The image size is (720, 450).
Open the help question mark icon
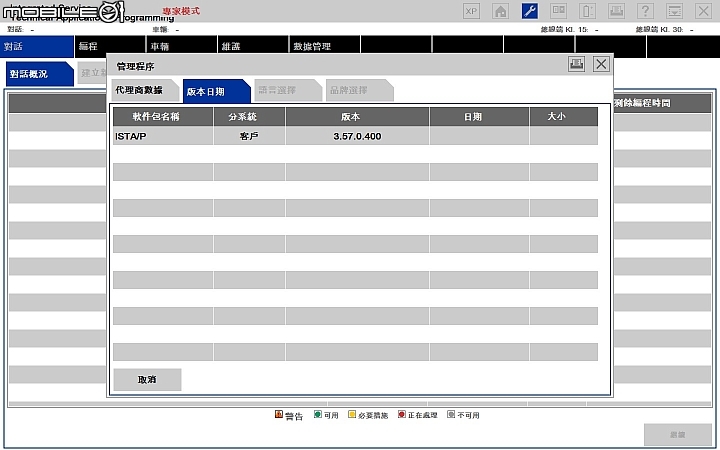(645, 11)
